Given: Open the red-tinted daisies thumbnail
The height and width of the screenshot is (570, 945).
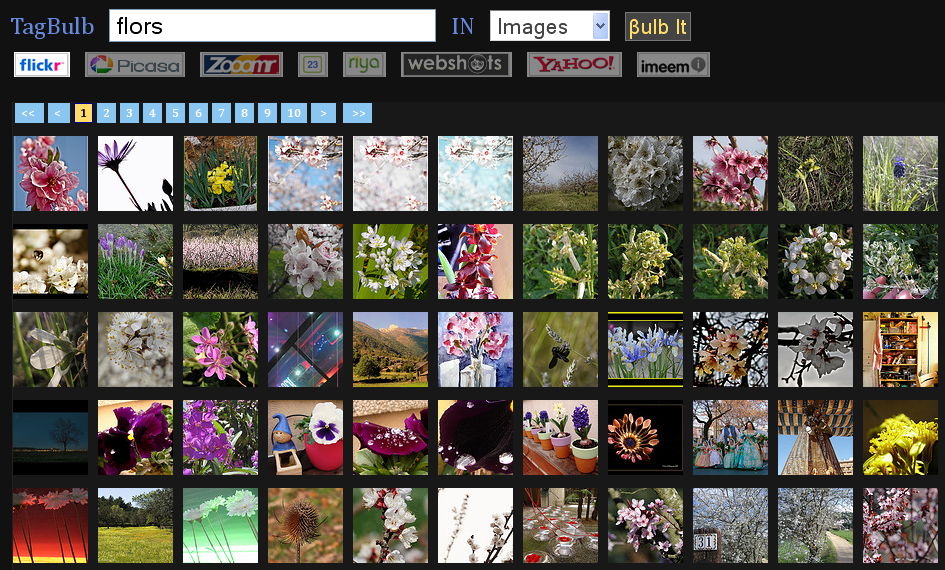Looking at the screenshot, I should (51, 525).
